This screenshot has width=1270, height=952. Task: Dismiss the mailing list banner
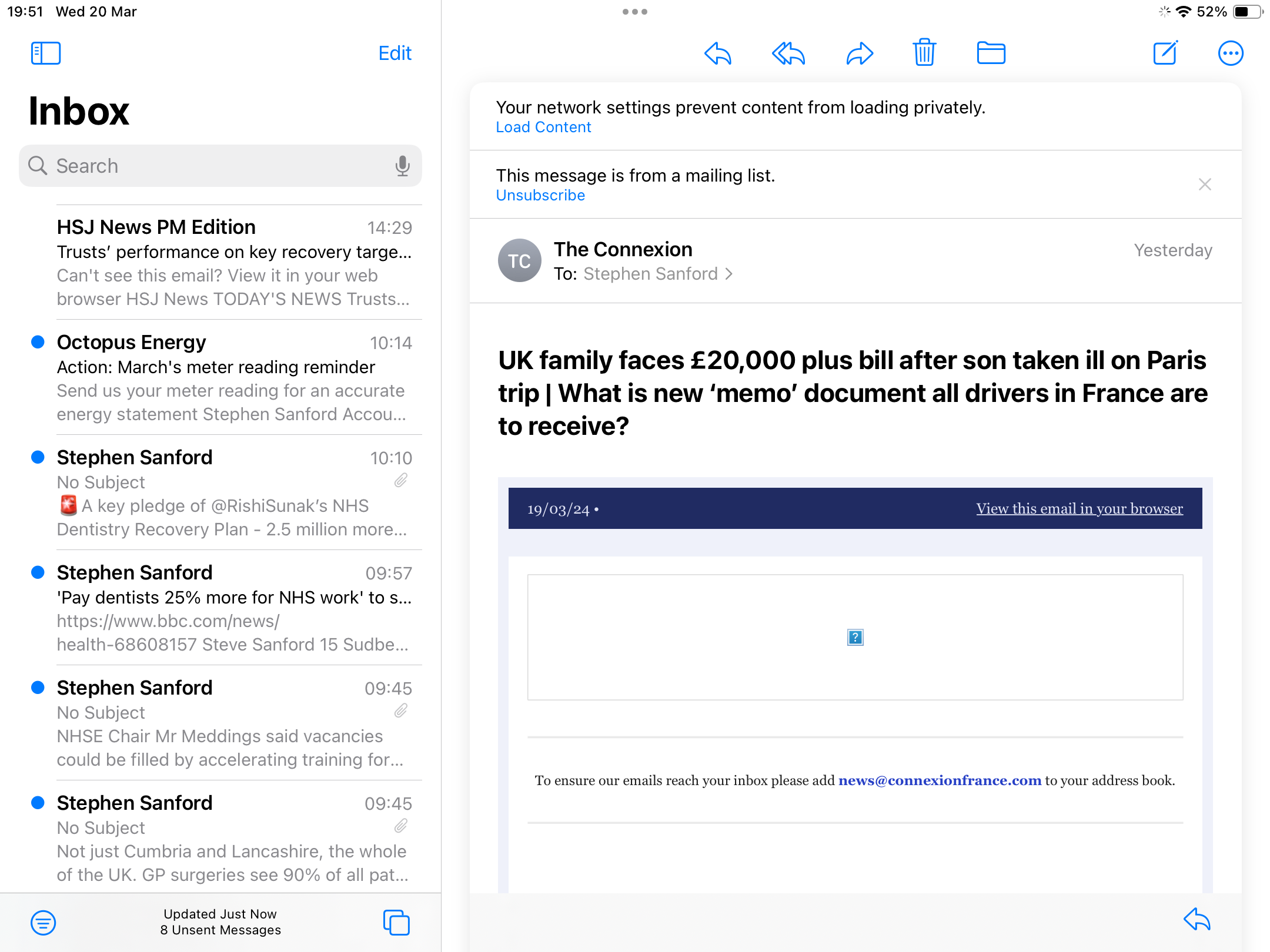tap(1205, 185)
